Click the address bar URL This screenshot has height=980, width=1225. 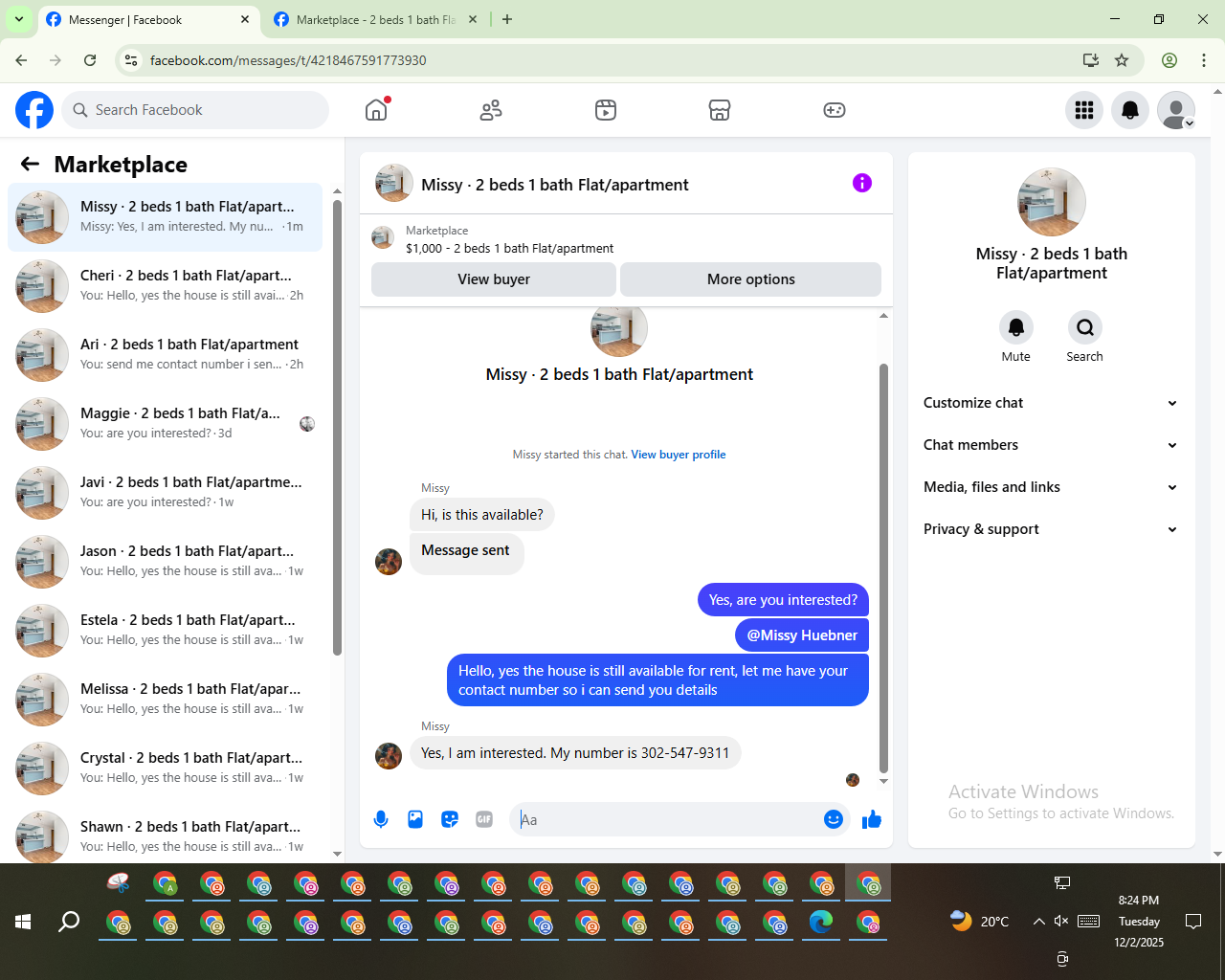click(x=288, y=60)
